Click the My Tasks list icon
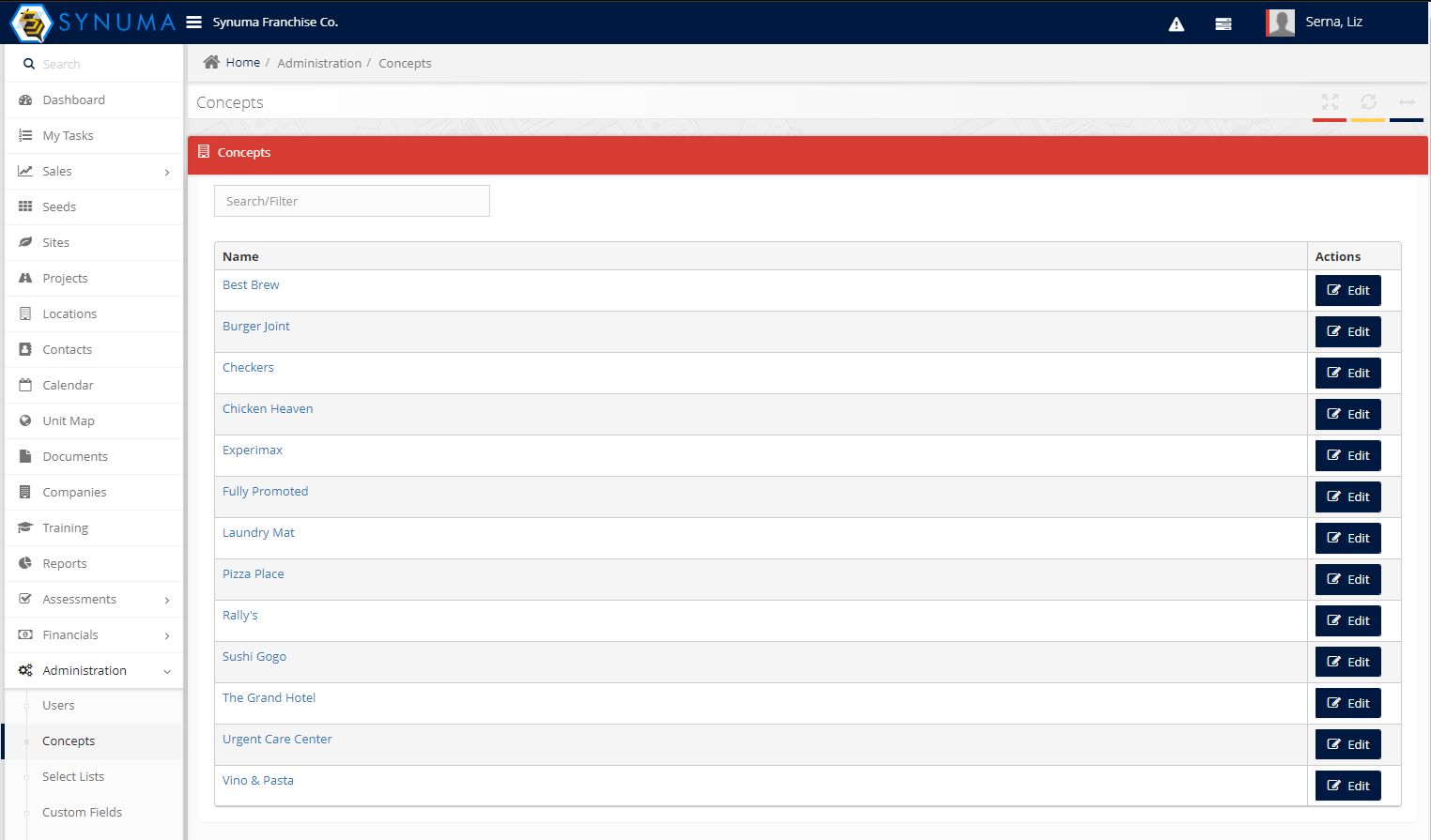The width and height of the screenshot is (1431, 840). point(25,135)
